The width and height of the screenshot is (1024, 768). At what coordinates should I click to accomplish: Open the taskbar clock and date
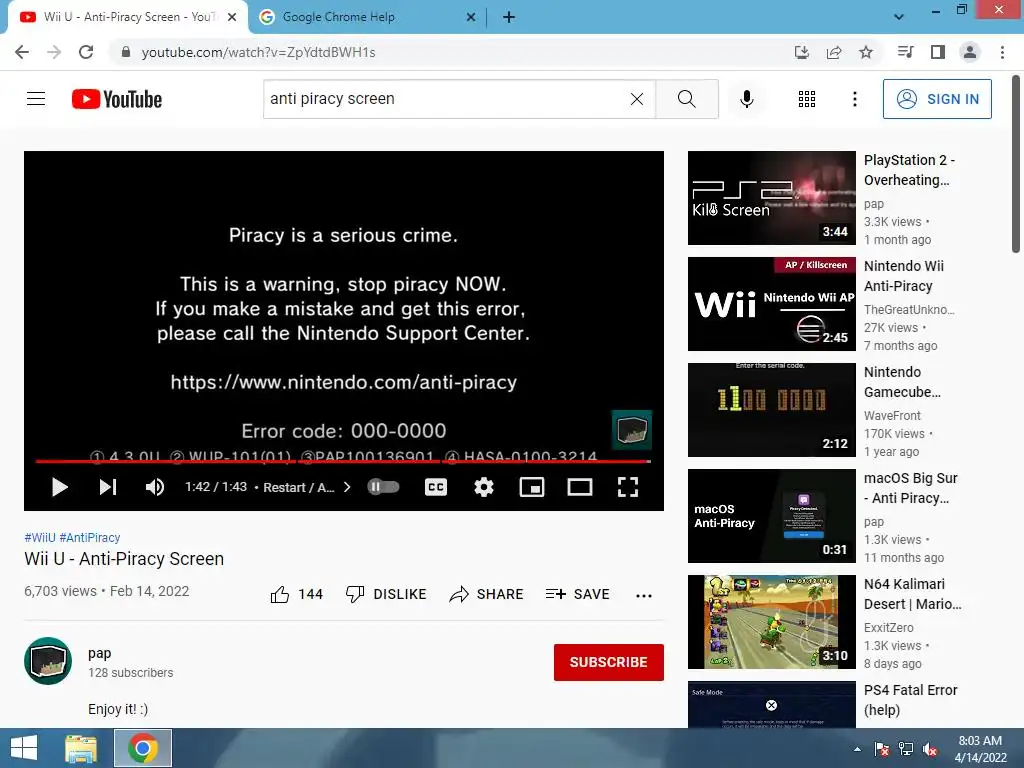[x=980, y=749]
